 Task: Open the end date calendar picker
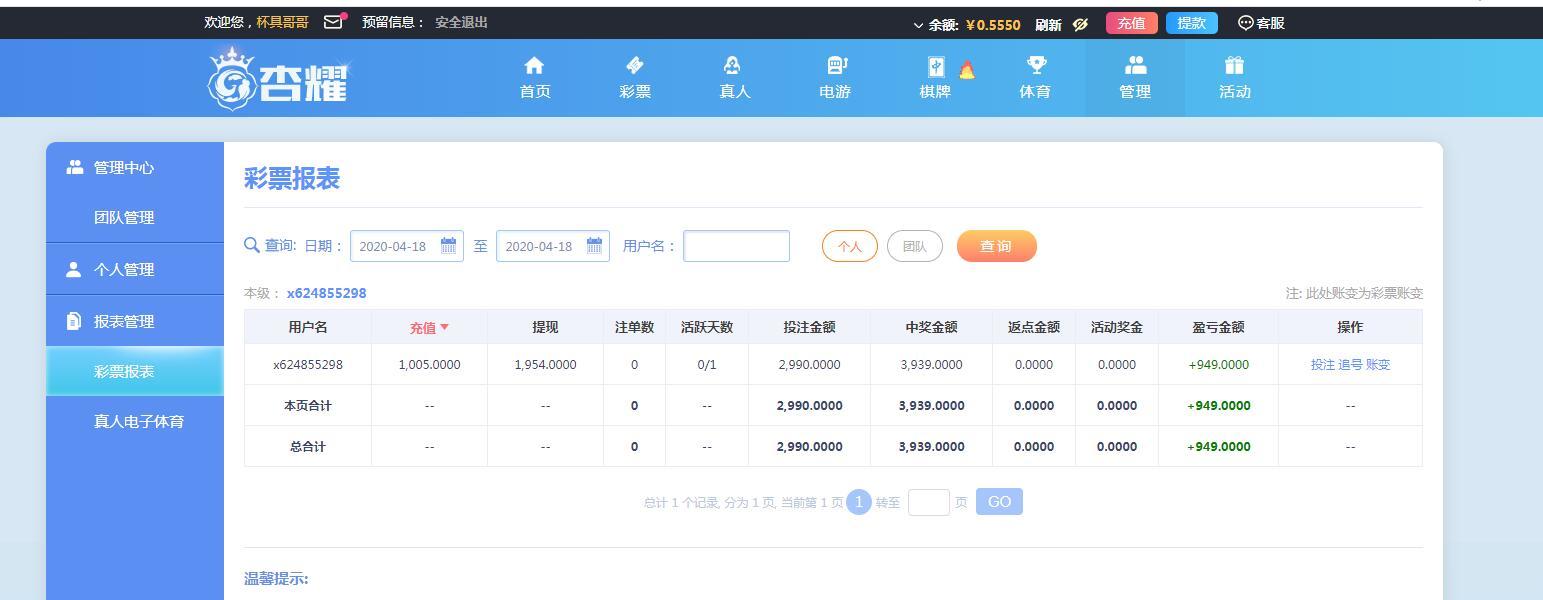594,245
